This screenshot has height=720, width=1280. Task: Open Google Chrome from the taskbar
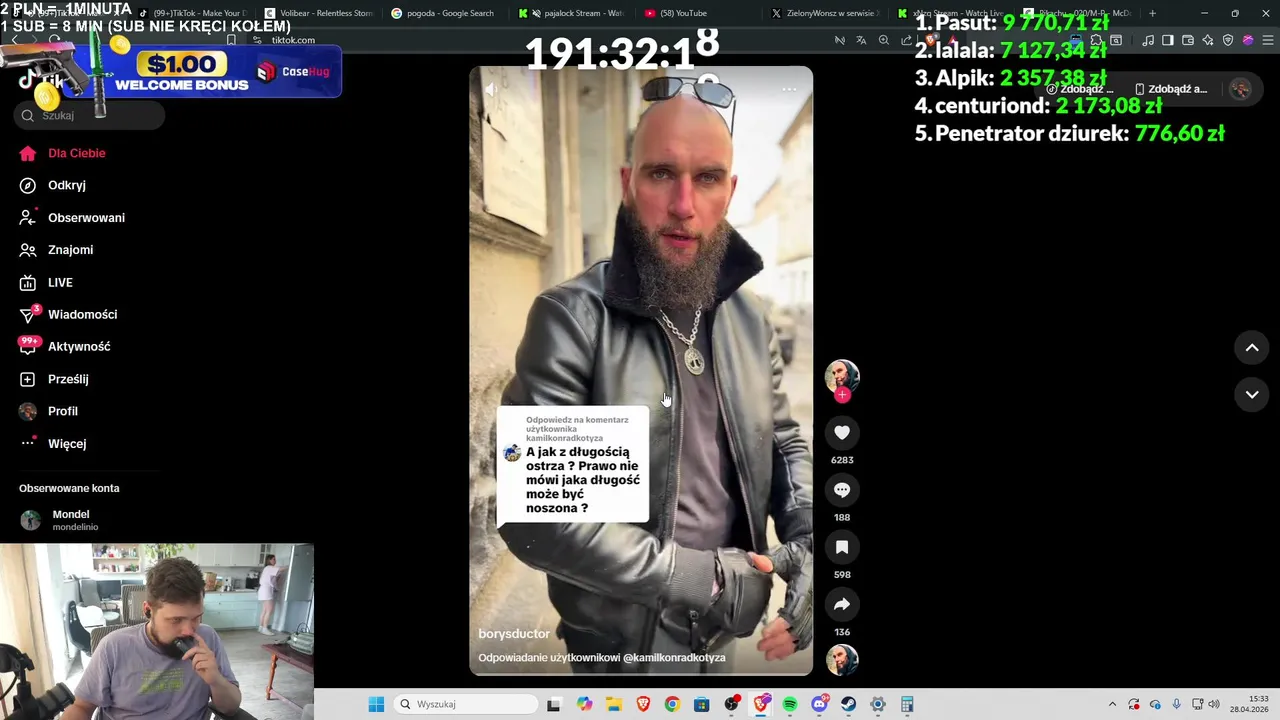(672, 704)
